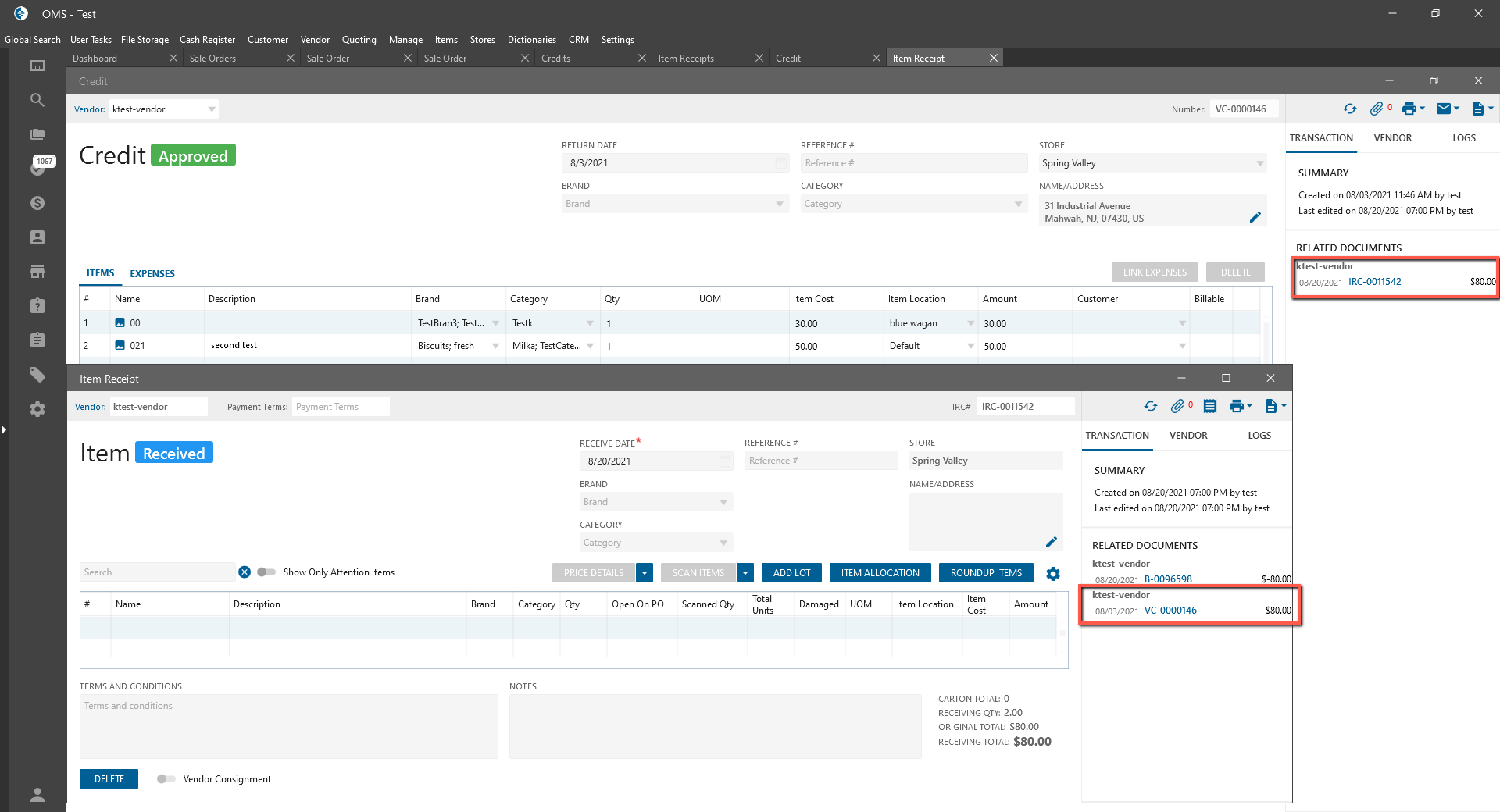Open attachments paperclip in Item Receipt

pos(1177,406)
